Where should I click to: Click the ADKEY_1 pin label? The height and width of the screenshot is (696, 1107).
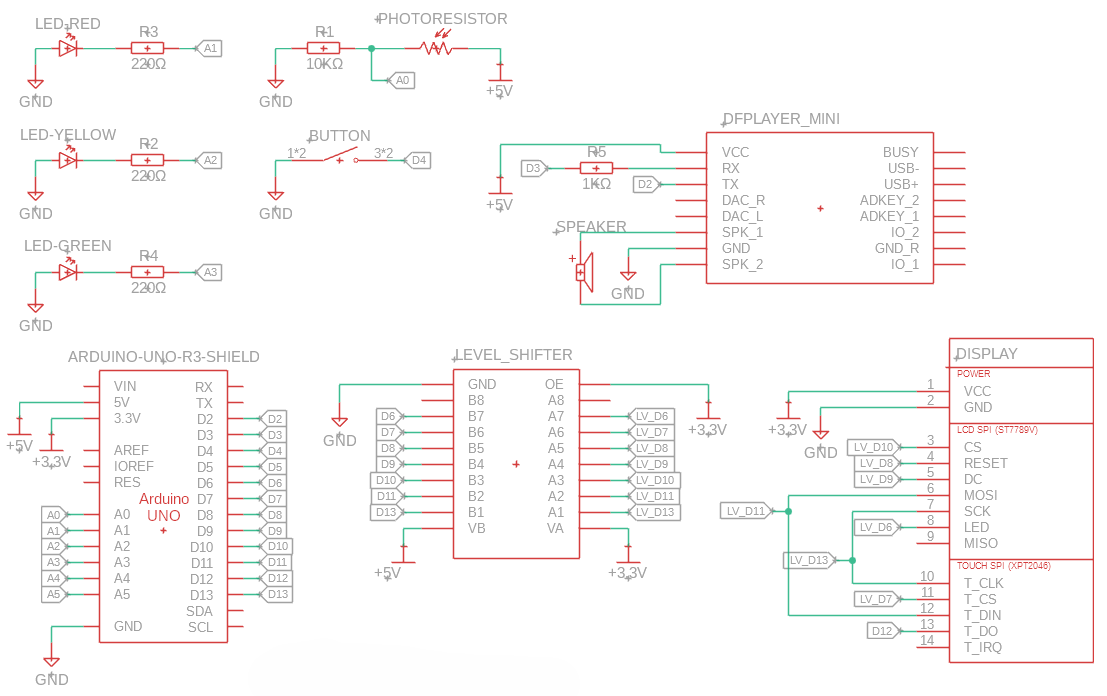click(889, 217)
